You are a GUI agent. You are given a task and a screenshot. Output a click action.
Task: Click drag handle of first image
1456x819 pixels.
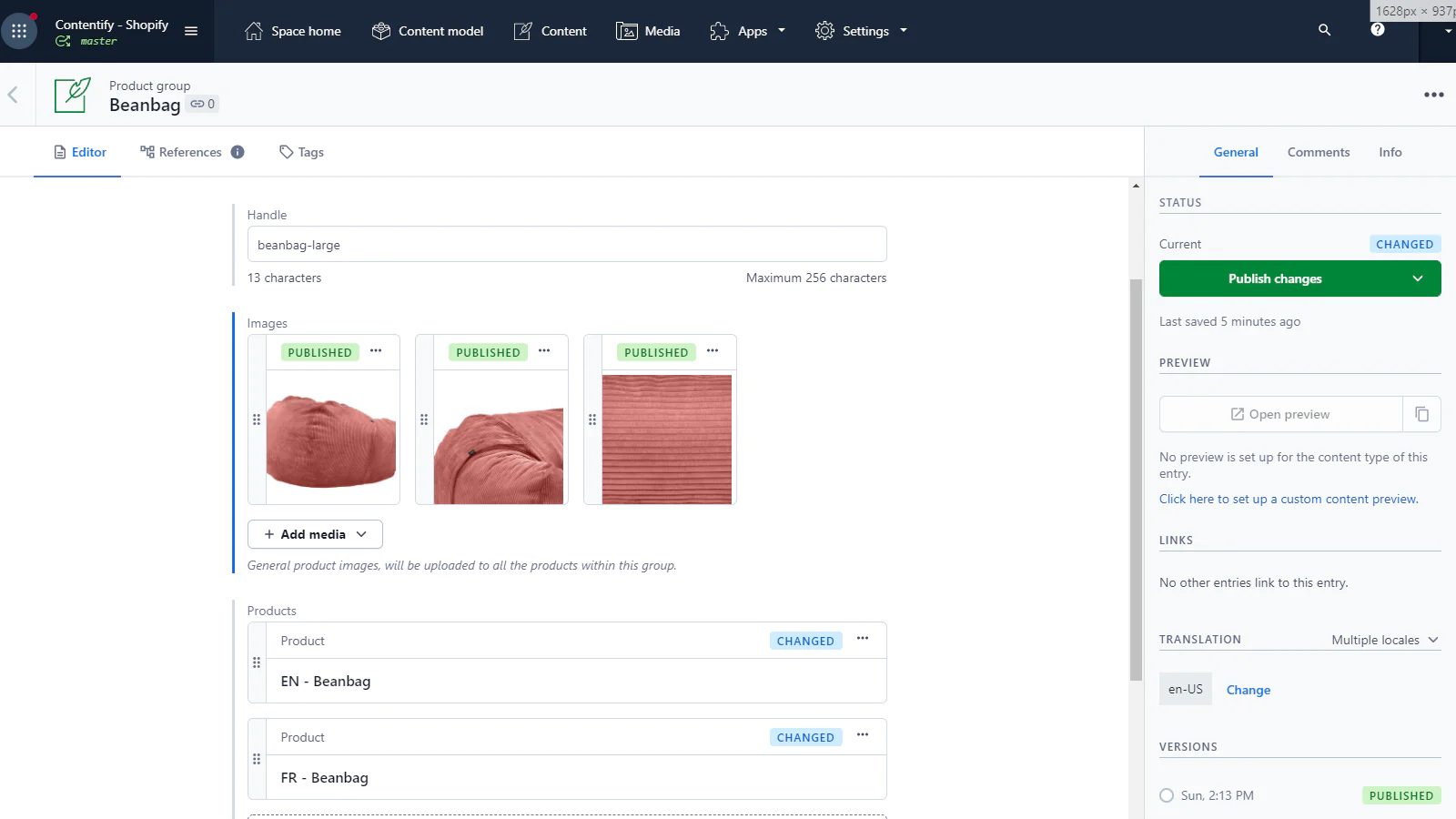coord(257,420)
